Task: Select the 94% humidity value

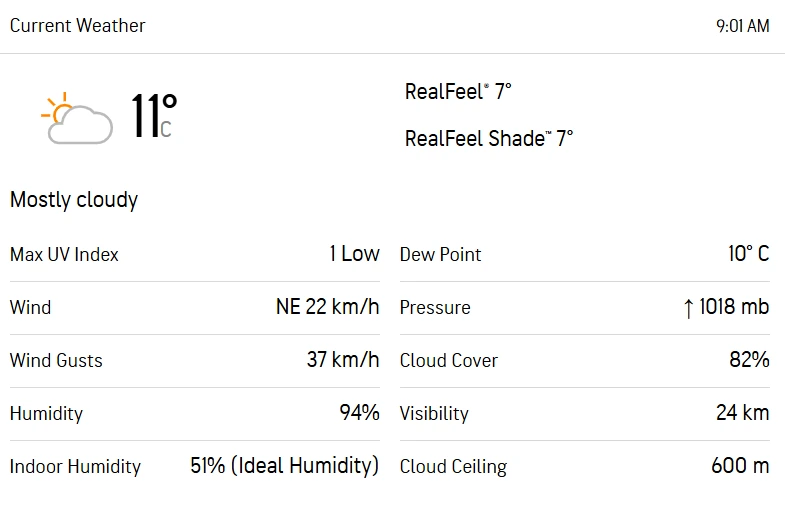Action: [x=359, y=413]
